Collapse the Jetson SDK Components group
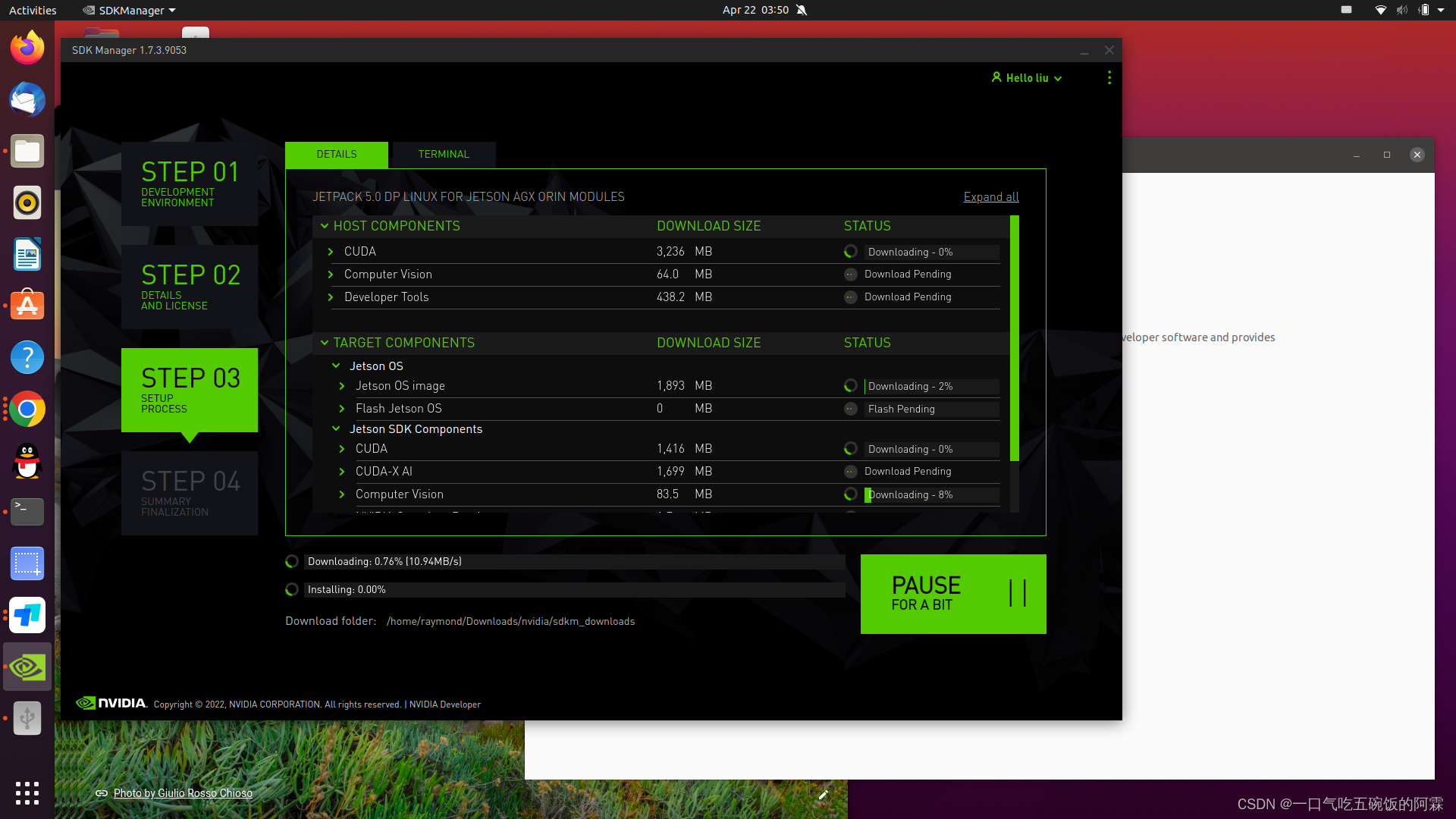The height and width of the screenshot is (819, 1456). click(336, 428)
